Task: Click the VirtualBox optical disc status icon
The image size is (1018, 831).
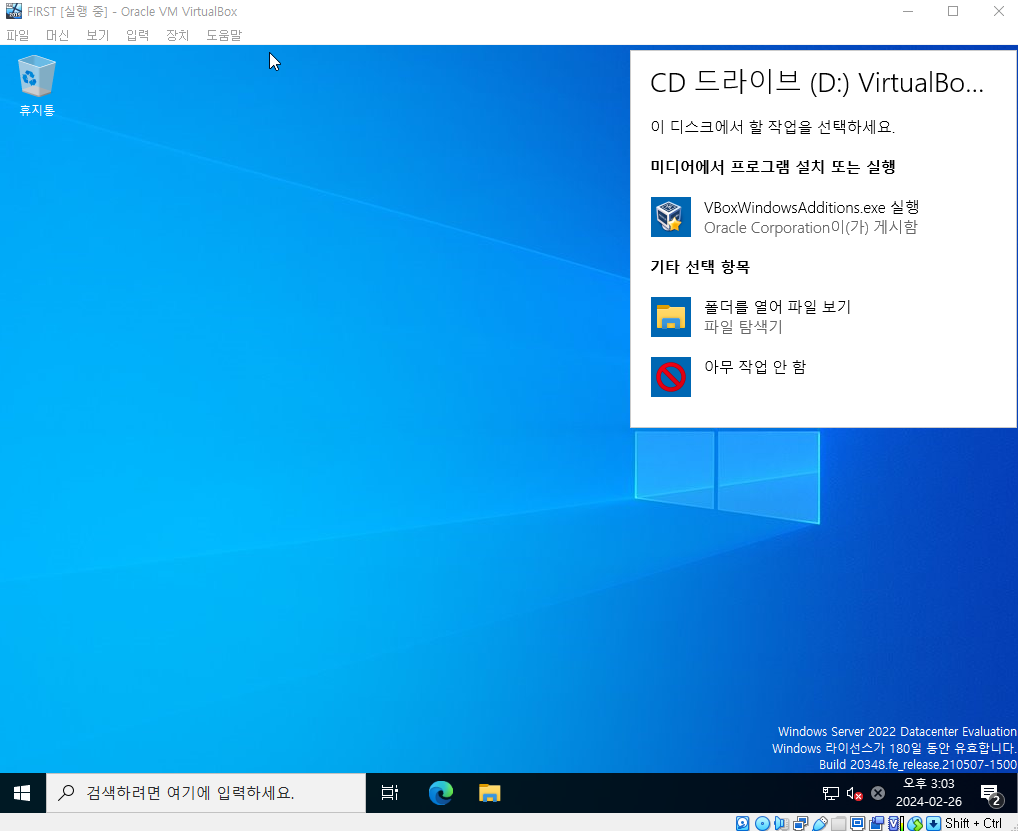Action: point(762,823)
